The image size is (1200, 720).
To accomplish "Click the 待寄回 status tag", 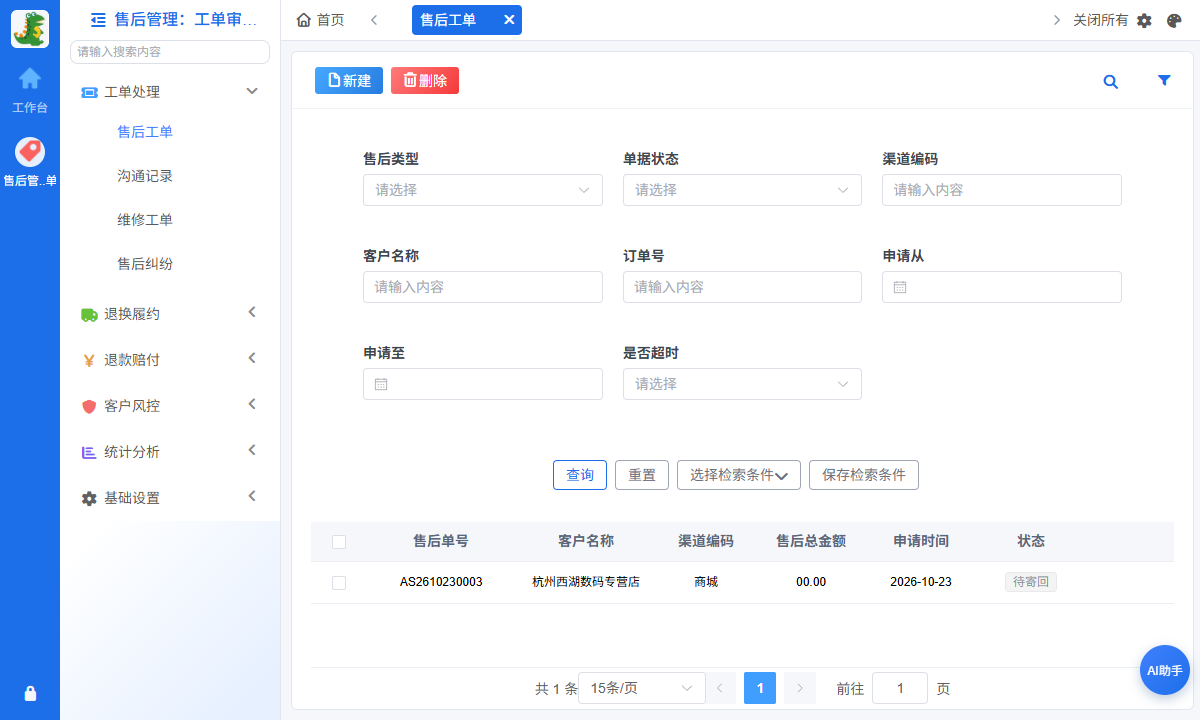I will (x=1031, y=582).
